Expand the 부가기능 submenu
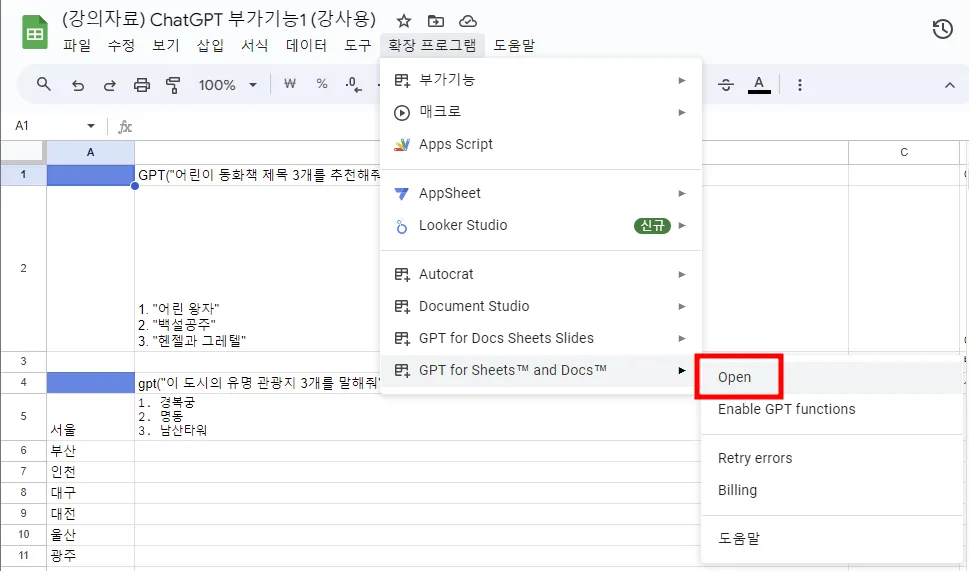Image resolution: width=969 pixels, height=571 pixels. click(x=541, y=80)
